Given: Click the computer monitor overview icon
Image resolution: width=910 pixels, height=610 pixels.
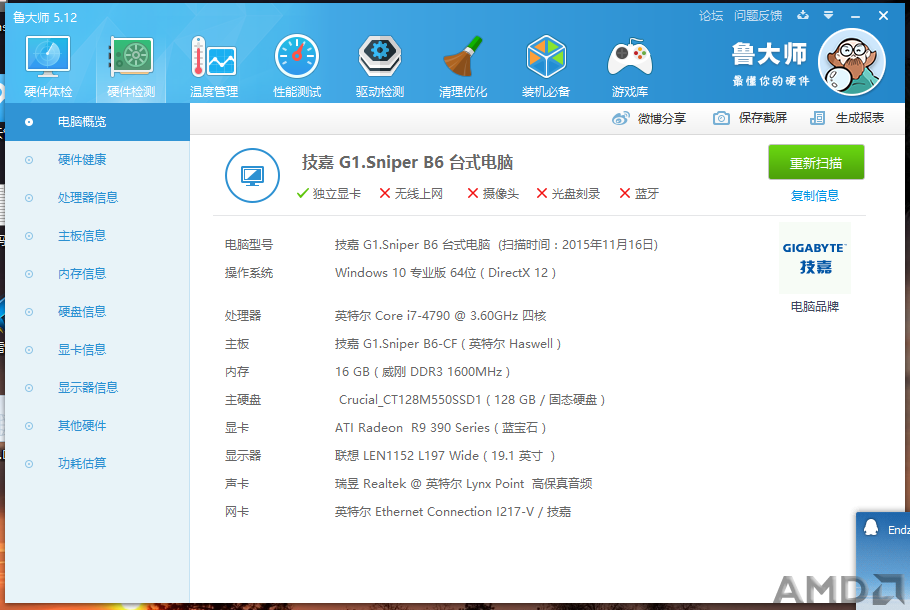Looking at the screenshot, I should tap(252, 175).
